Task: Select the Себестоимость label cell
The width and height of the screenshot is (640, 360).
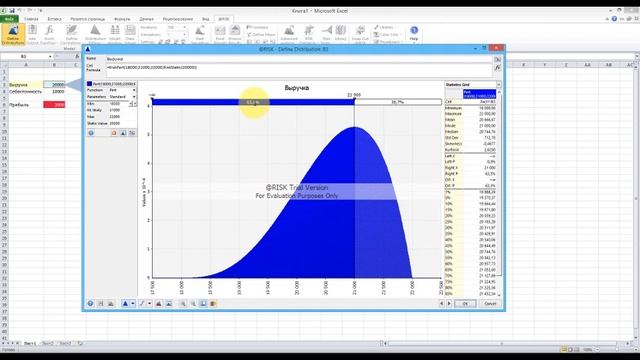Action: point(25,91)
